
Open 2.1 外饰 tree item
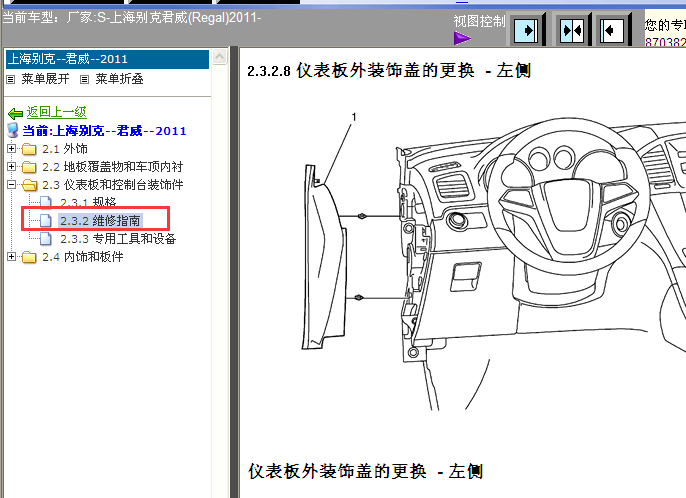(x=65, y=149)
